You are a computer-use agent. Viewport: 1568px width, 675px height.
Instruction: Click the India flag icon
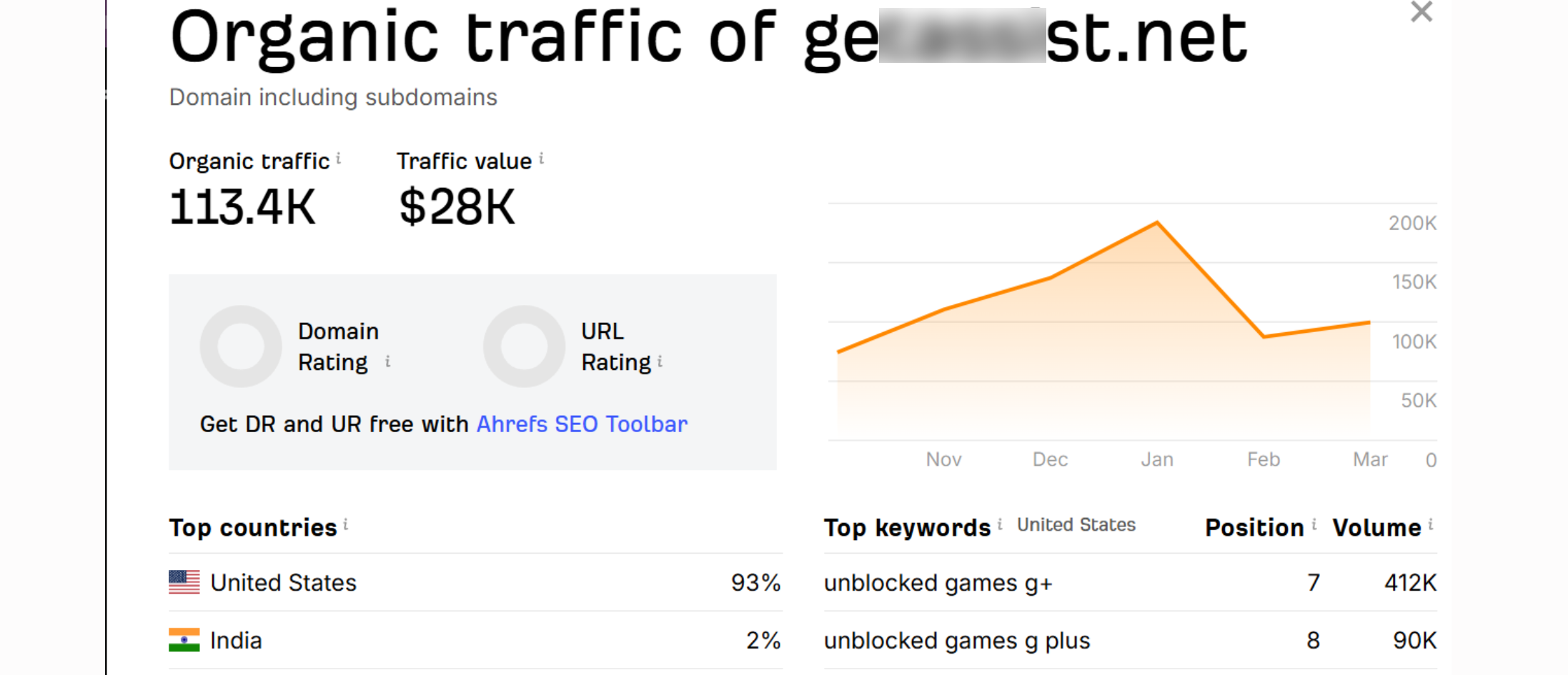click(x=184, y=640)
